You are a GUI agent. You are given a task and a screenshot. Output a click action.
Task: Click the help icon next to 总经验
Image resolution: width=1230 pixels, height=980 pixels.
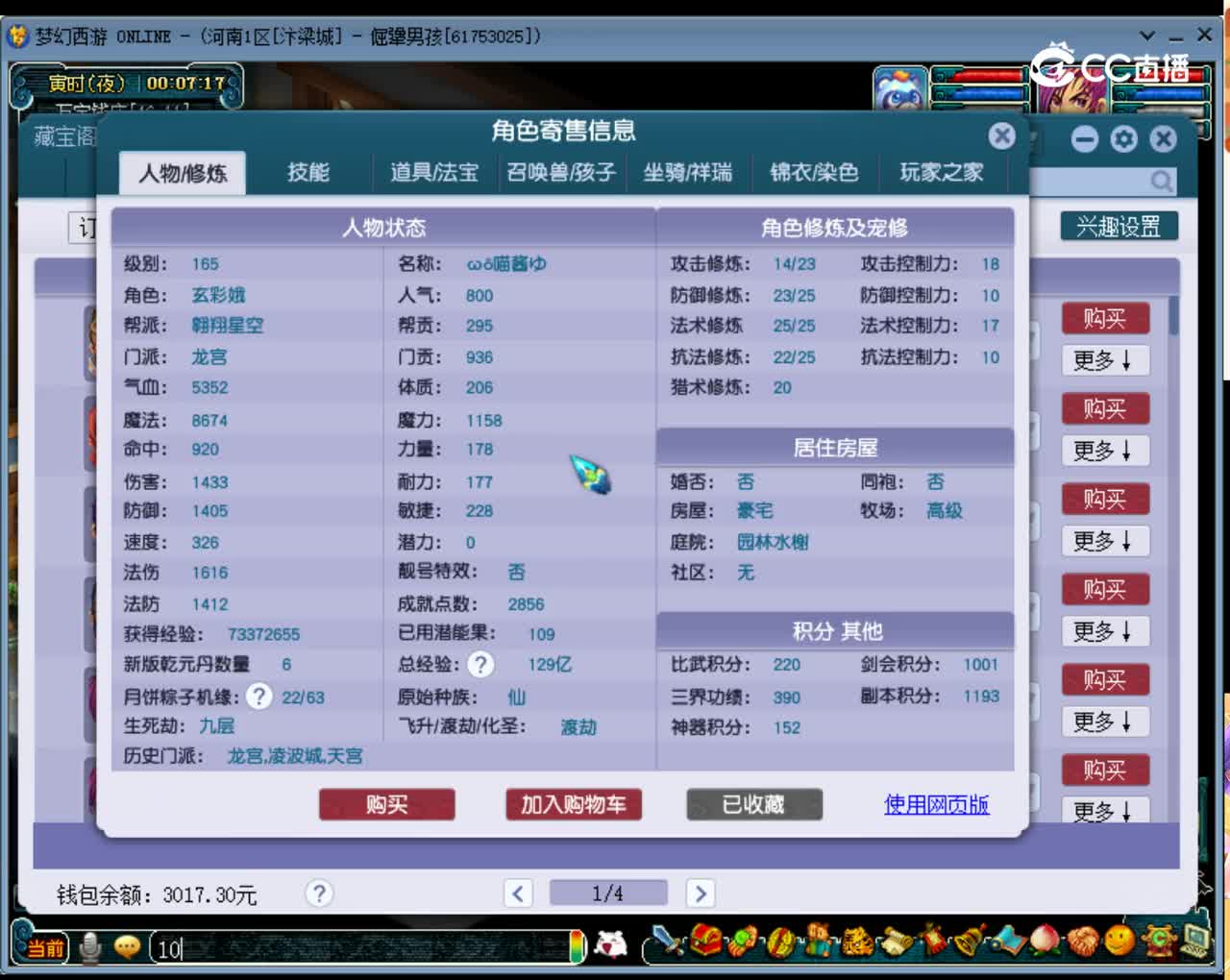pyautogui.click(x=480, y=664)
